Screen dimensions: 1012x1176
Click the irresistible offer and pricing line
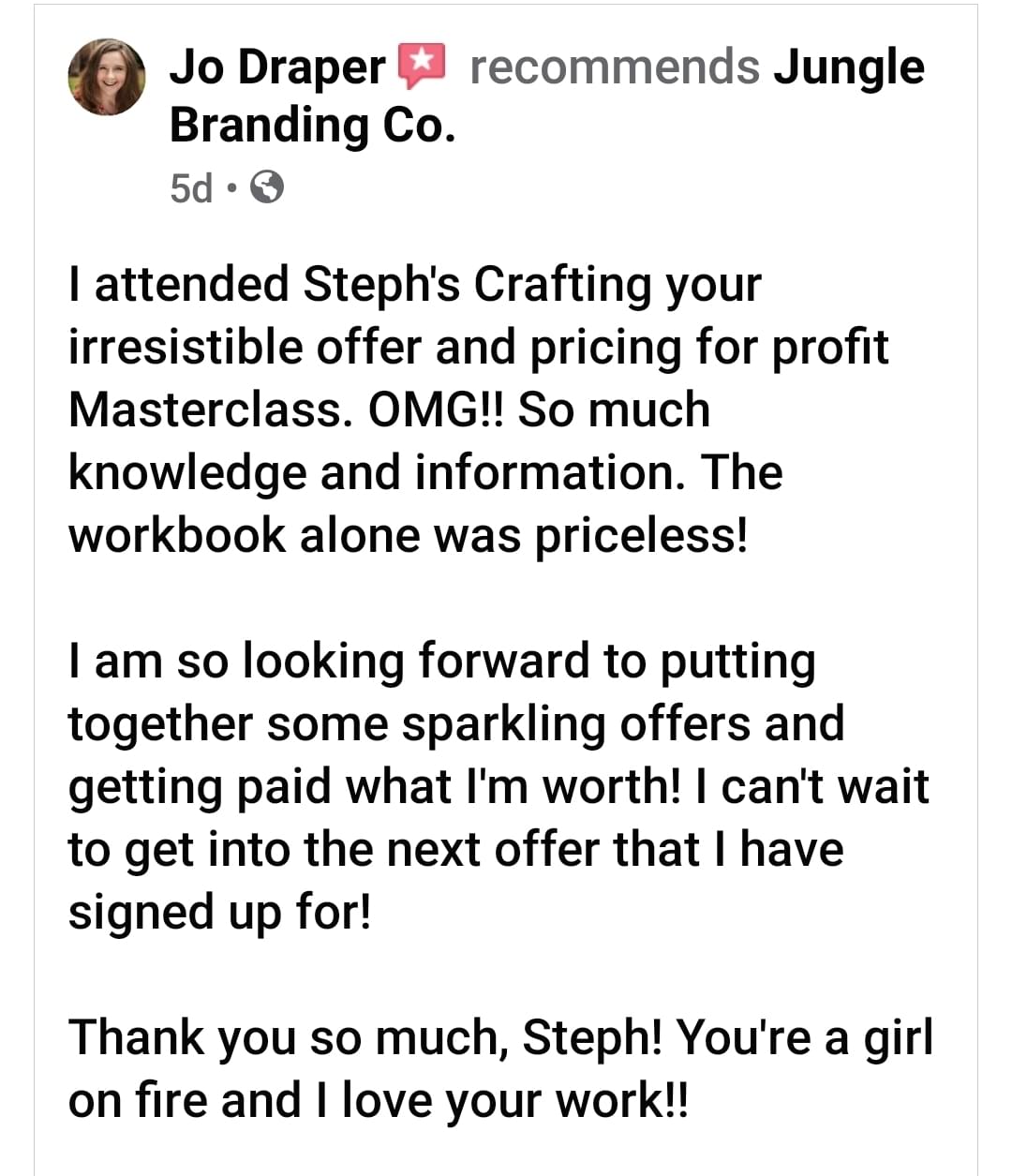click(x=478, y=348)
